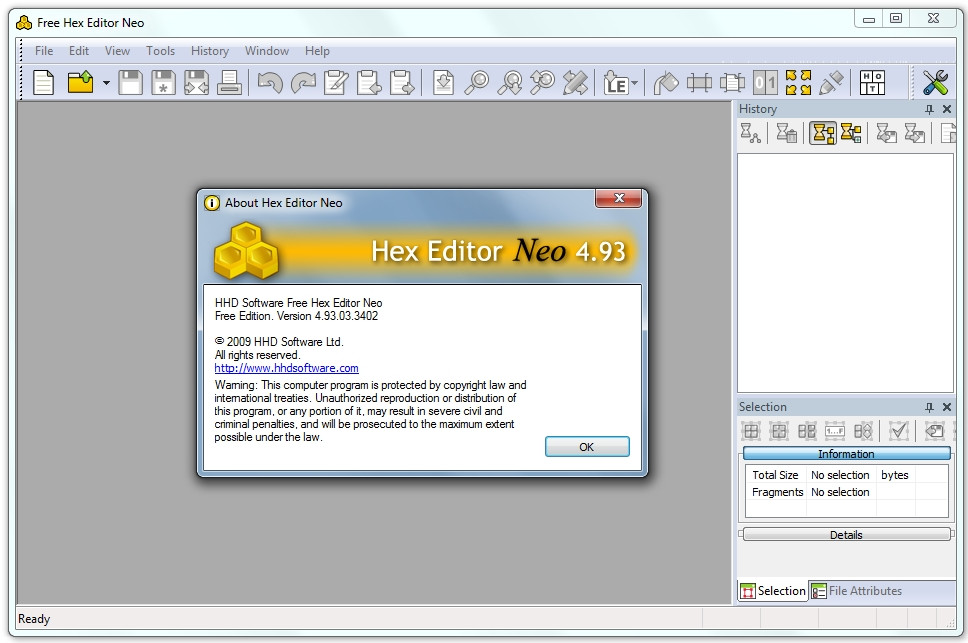Open the www.hhdsoftware.com link
This screenshot has width=968, height=643.
(286, 368)
